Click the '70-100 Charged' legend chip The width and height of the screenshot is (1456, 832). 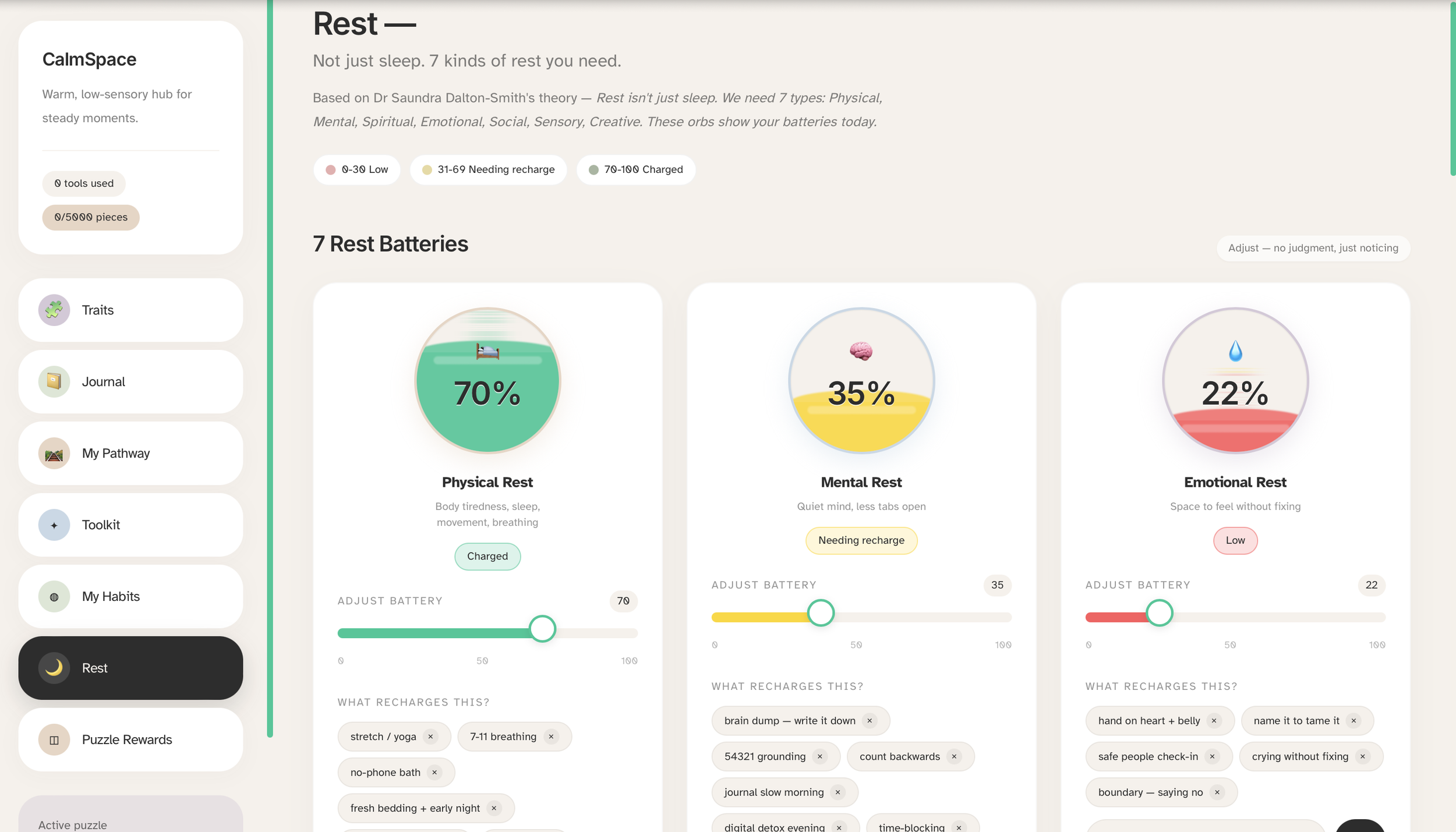click(x=636, y=169)
